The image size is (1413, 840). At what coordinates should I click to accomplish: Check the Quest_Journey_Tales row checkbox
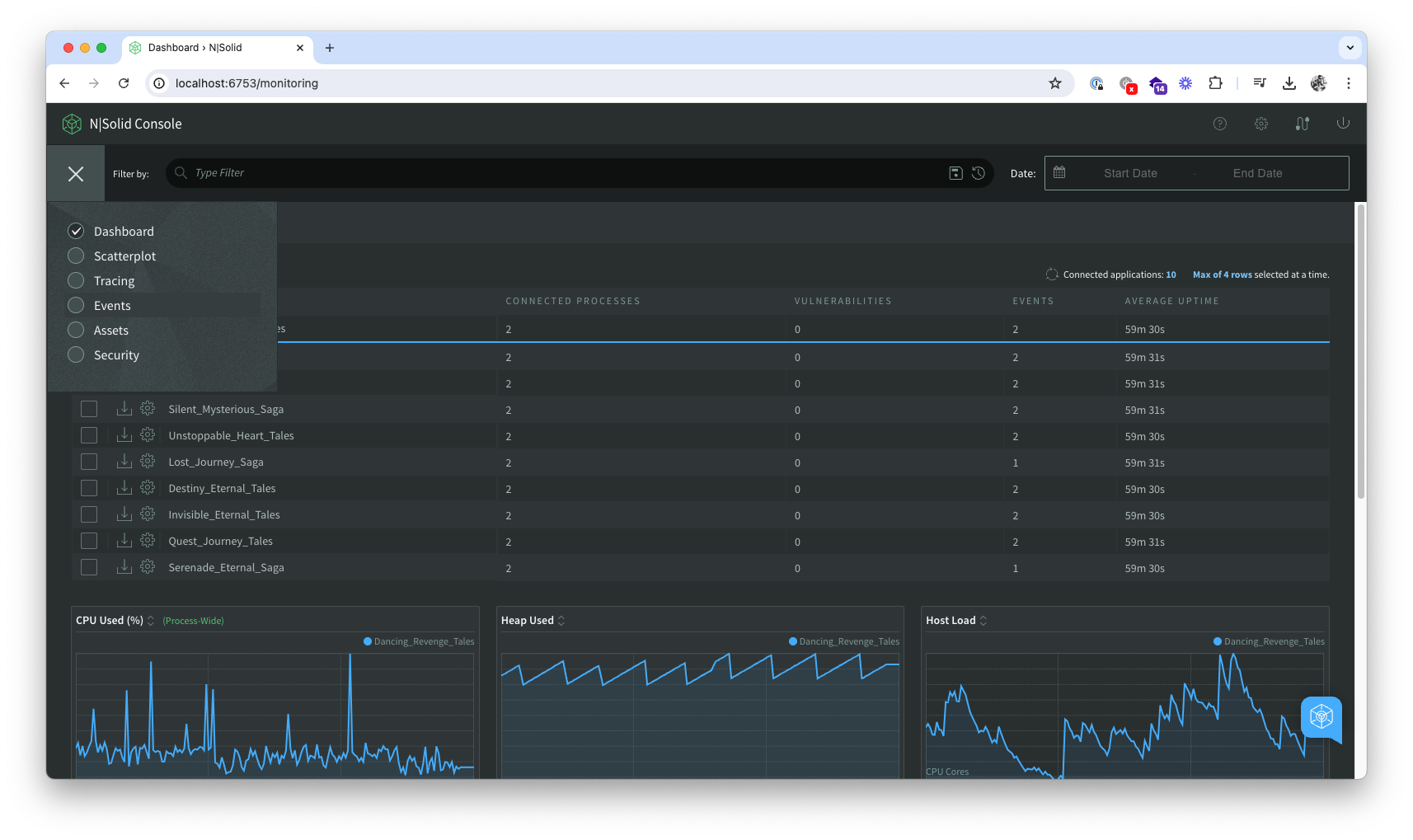(88, 540)
